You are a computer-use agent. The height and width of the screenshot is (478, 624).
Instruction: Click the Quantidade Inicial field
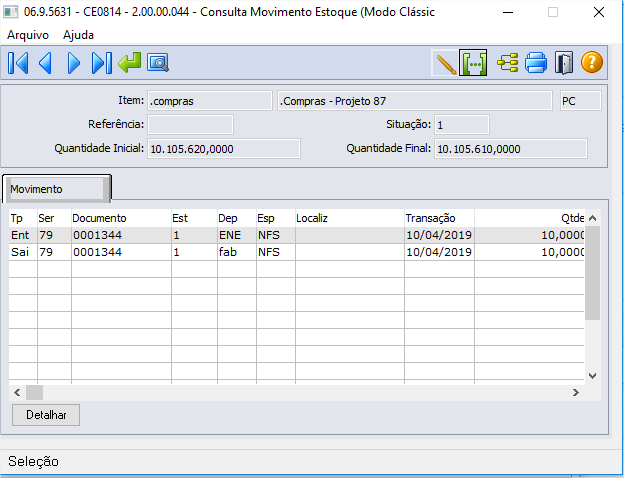pyautogui.click(x=224, y=149)
